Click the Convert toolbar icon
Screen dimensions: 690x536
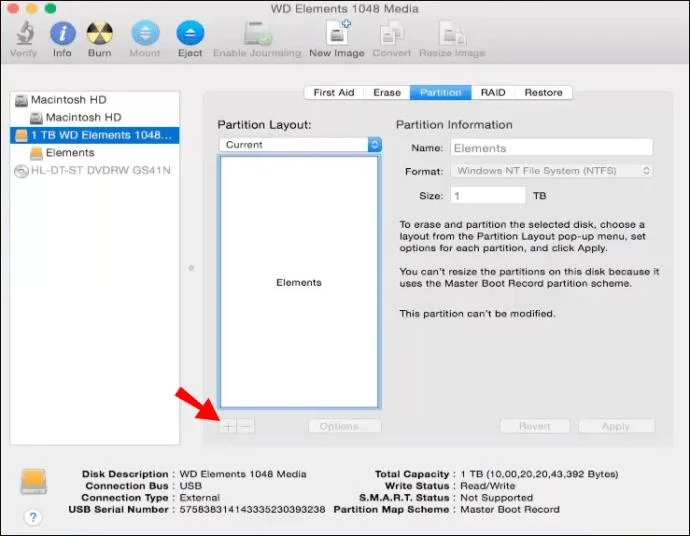[x=391, y=33]
